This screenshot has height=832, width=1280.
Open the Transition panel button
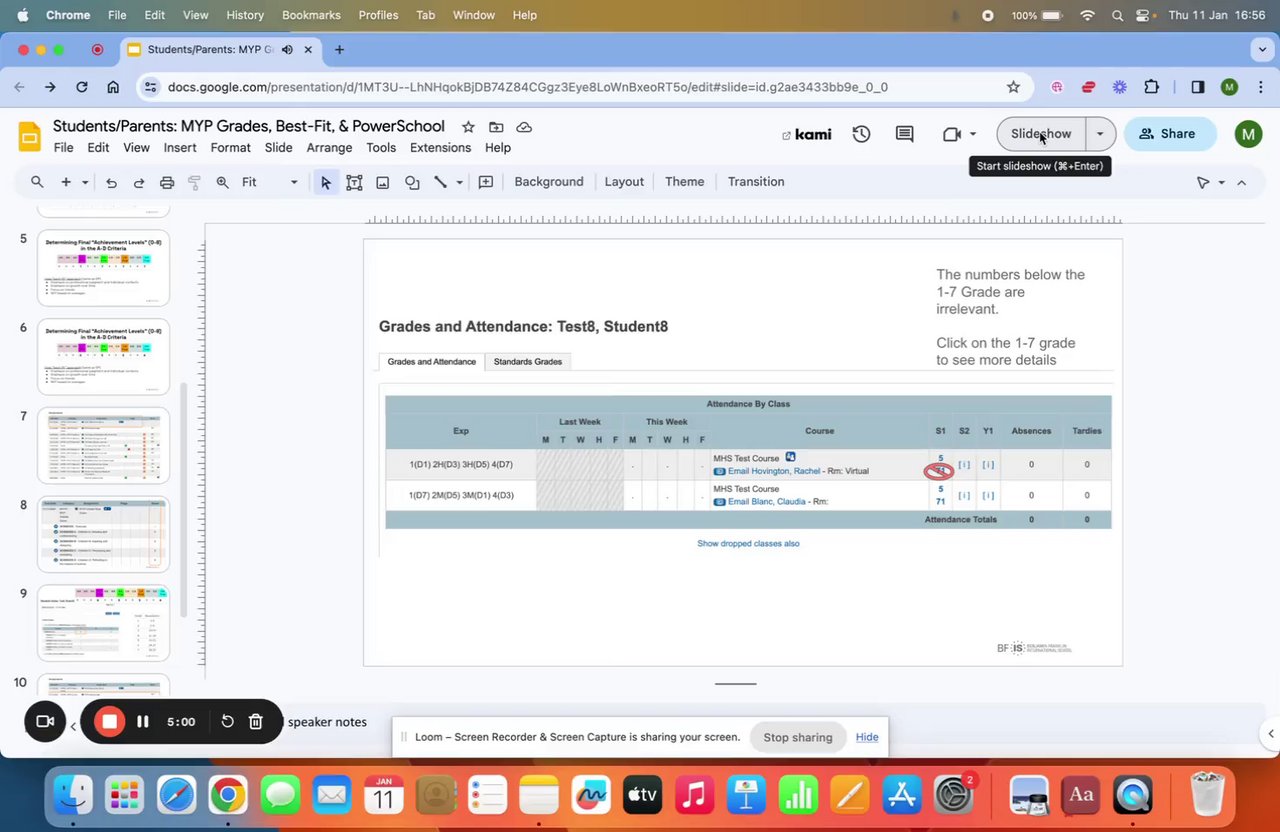point(756,182)
